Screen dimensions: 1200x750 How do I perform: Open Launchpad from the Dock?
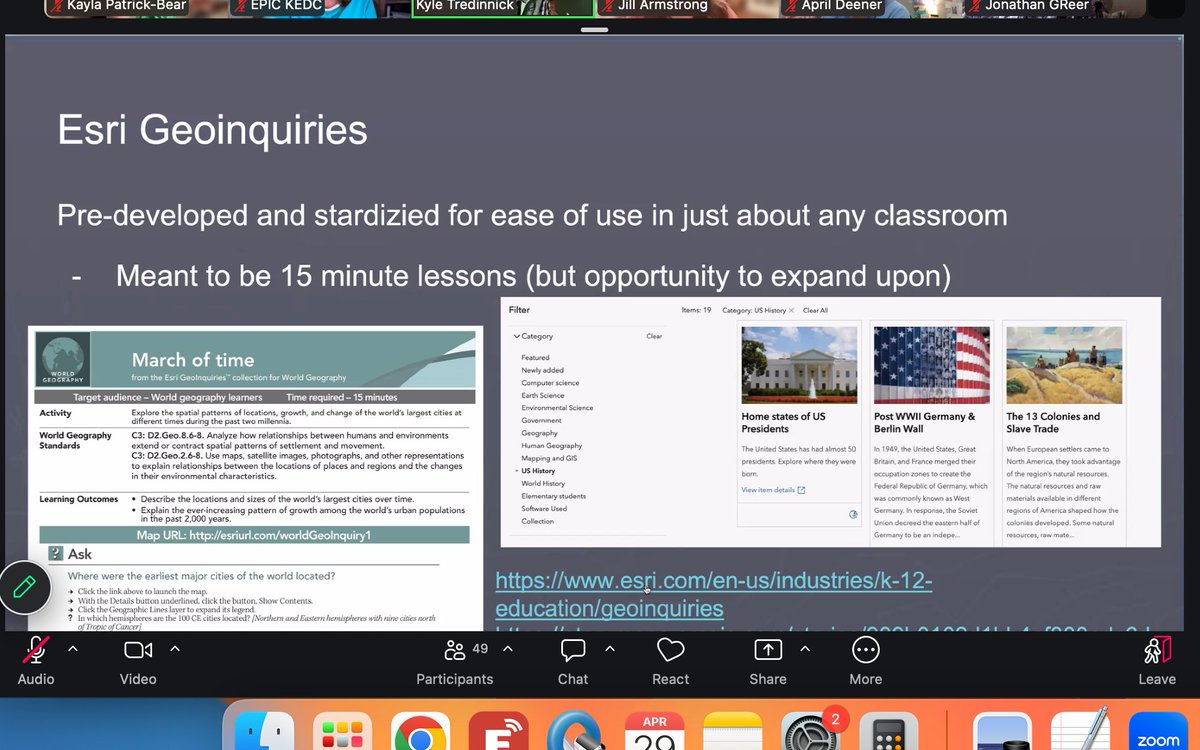coord(340,732)
